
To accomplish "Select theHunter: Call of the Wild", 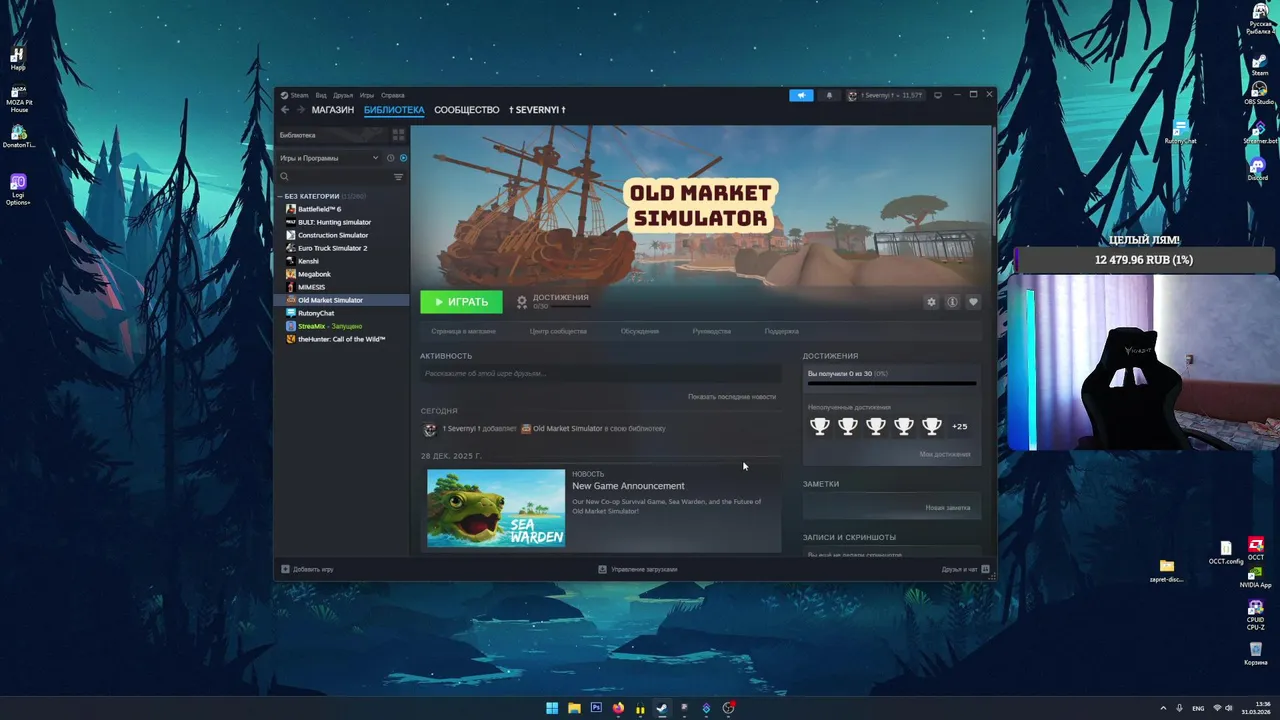I will tap(341, 339).
